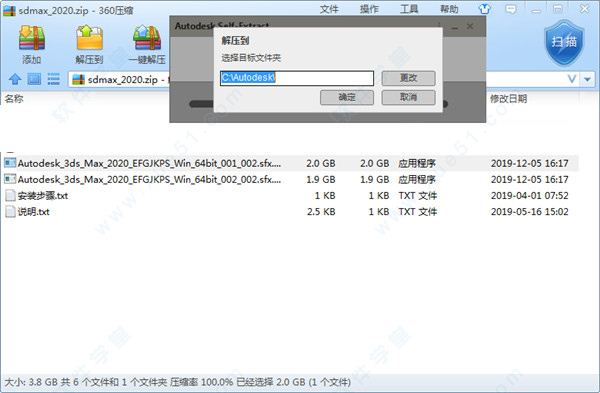Close the Autodesk Self-Extract window

pos(470,26)
